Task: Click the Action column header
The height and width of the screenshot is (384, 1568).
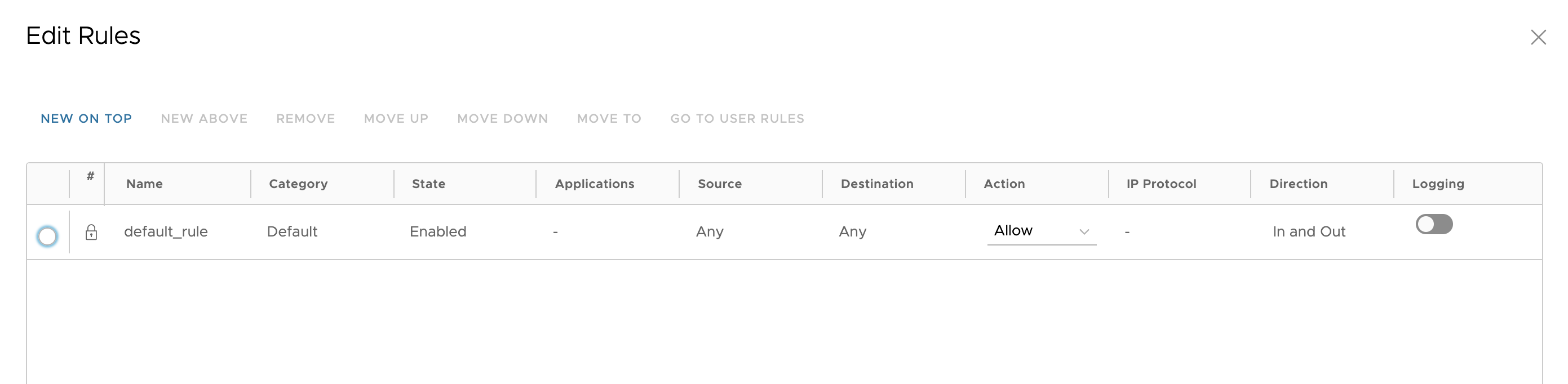Action: [x=1004, y=184]
